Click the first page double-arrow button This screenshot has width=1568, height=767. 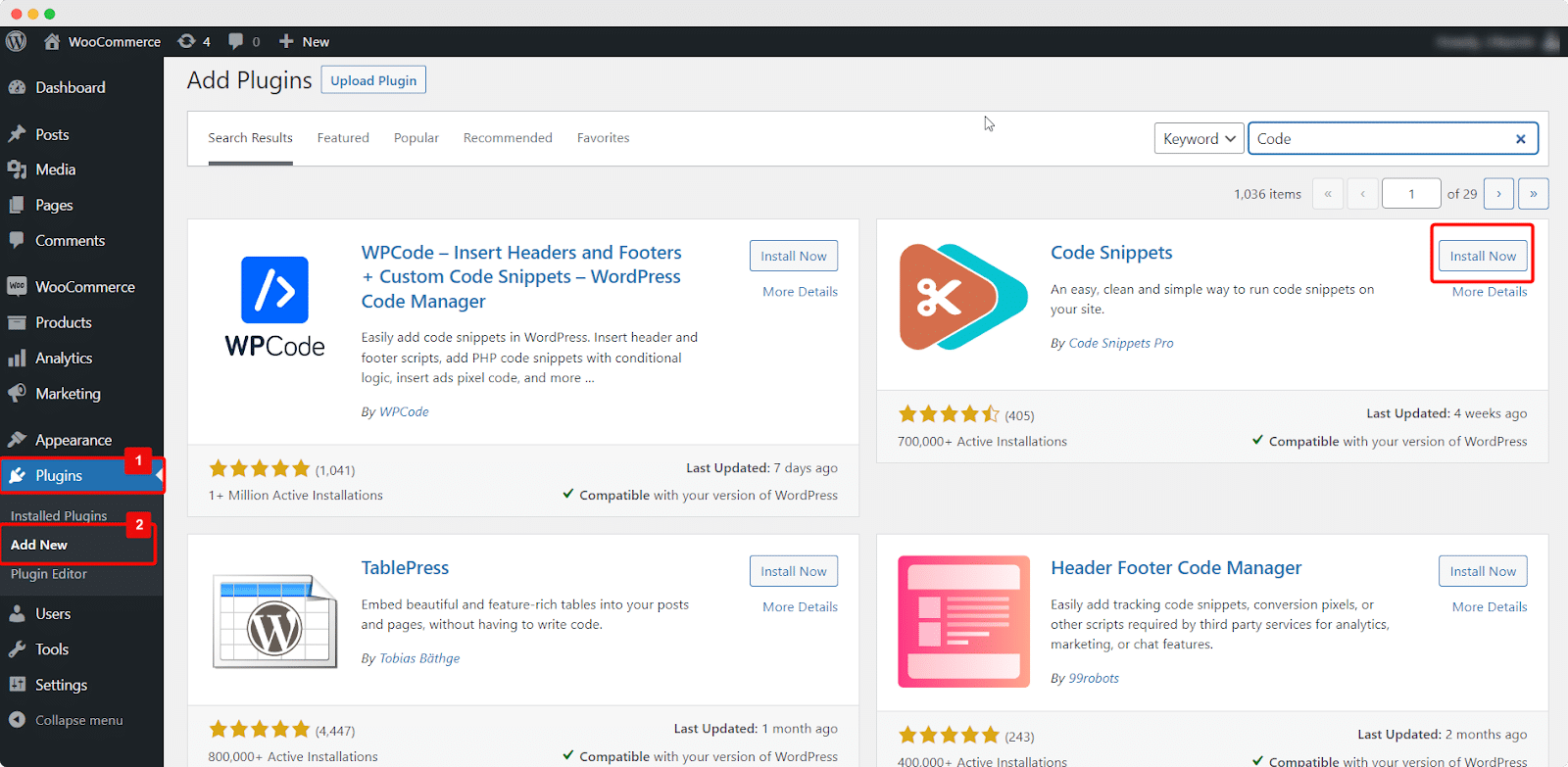point(1328,194)
